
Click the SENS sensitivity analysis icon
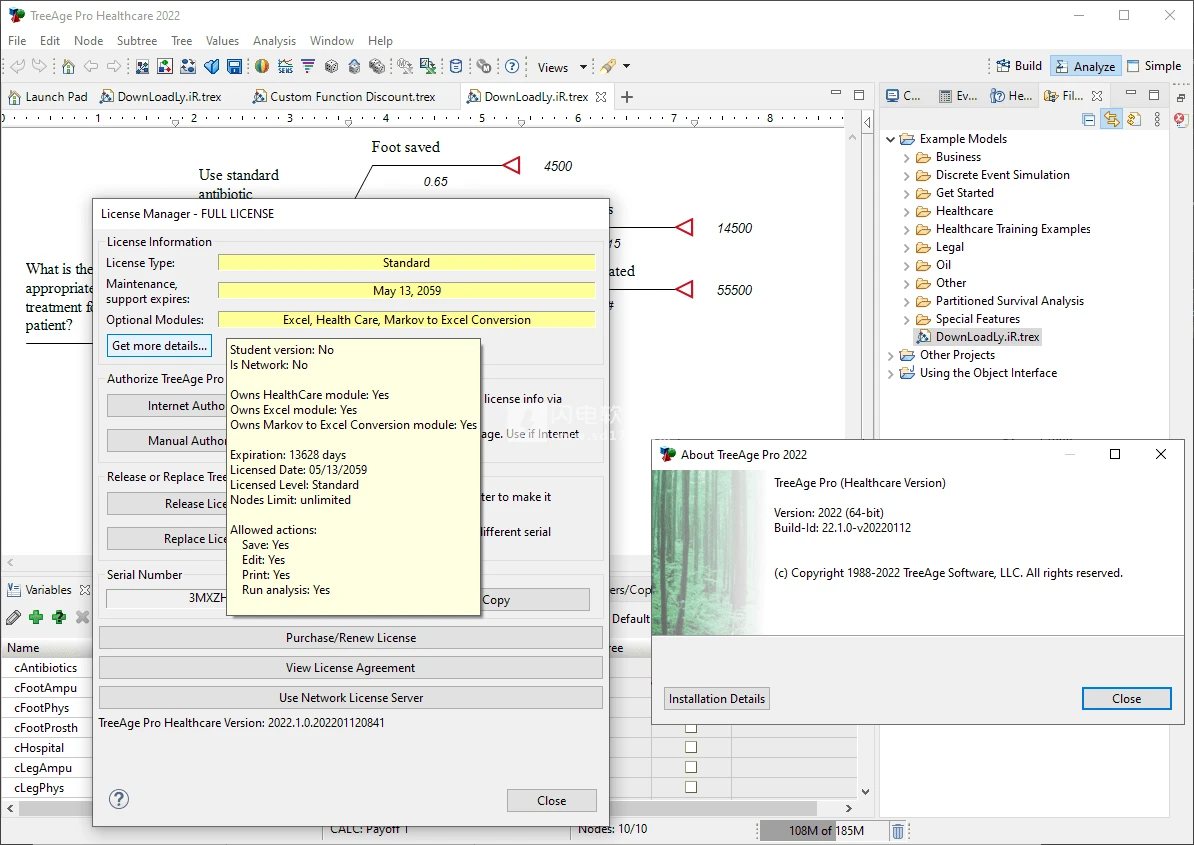click(286, 67)
